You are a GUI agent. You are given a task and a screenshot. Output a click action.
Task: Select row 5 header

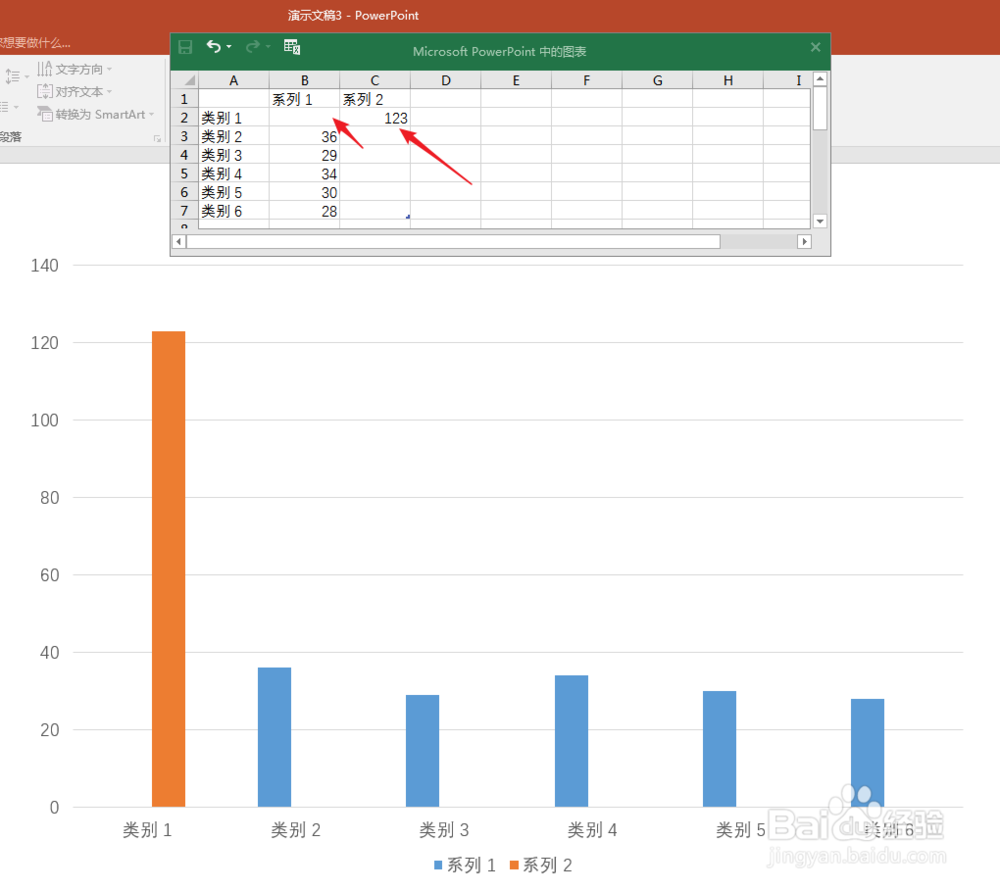tap(185, 173)
